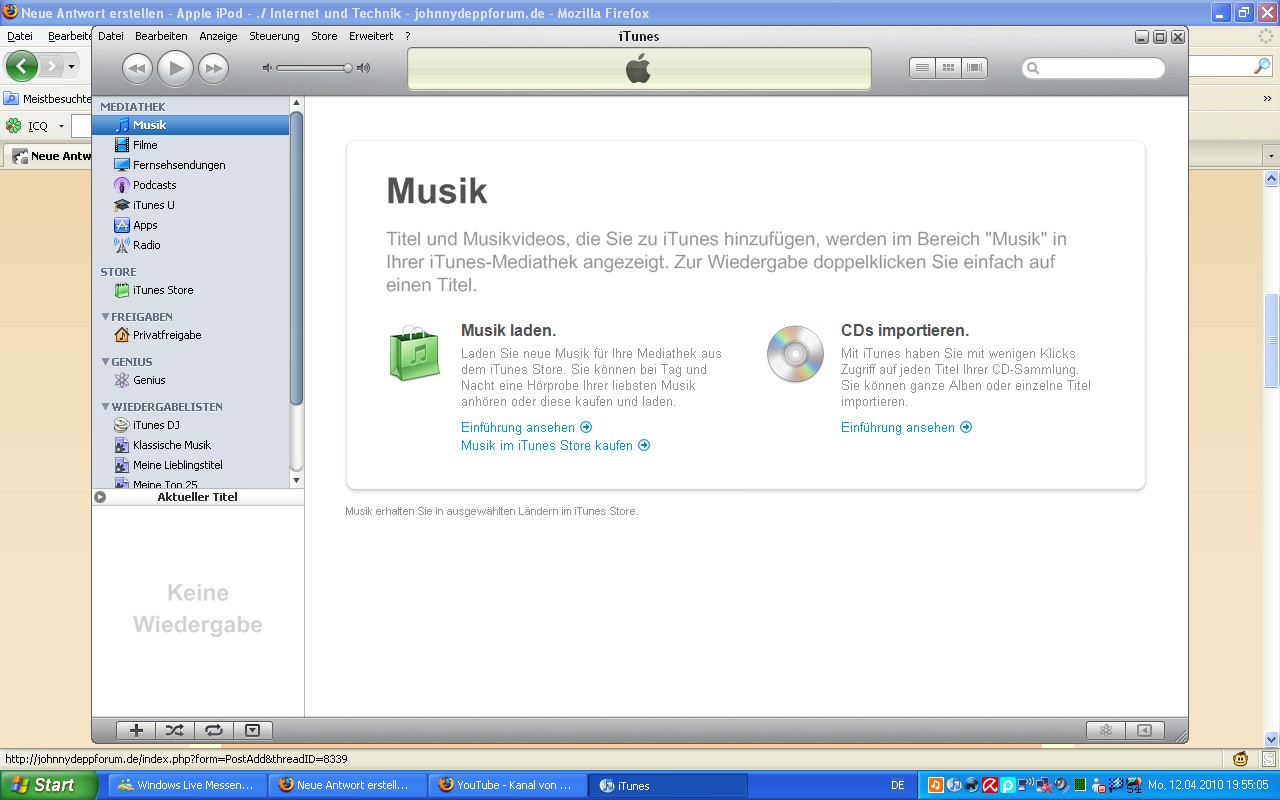Click the green shopping bag icon
Screen dimensions: 1280x800
tap(414, 354)
